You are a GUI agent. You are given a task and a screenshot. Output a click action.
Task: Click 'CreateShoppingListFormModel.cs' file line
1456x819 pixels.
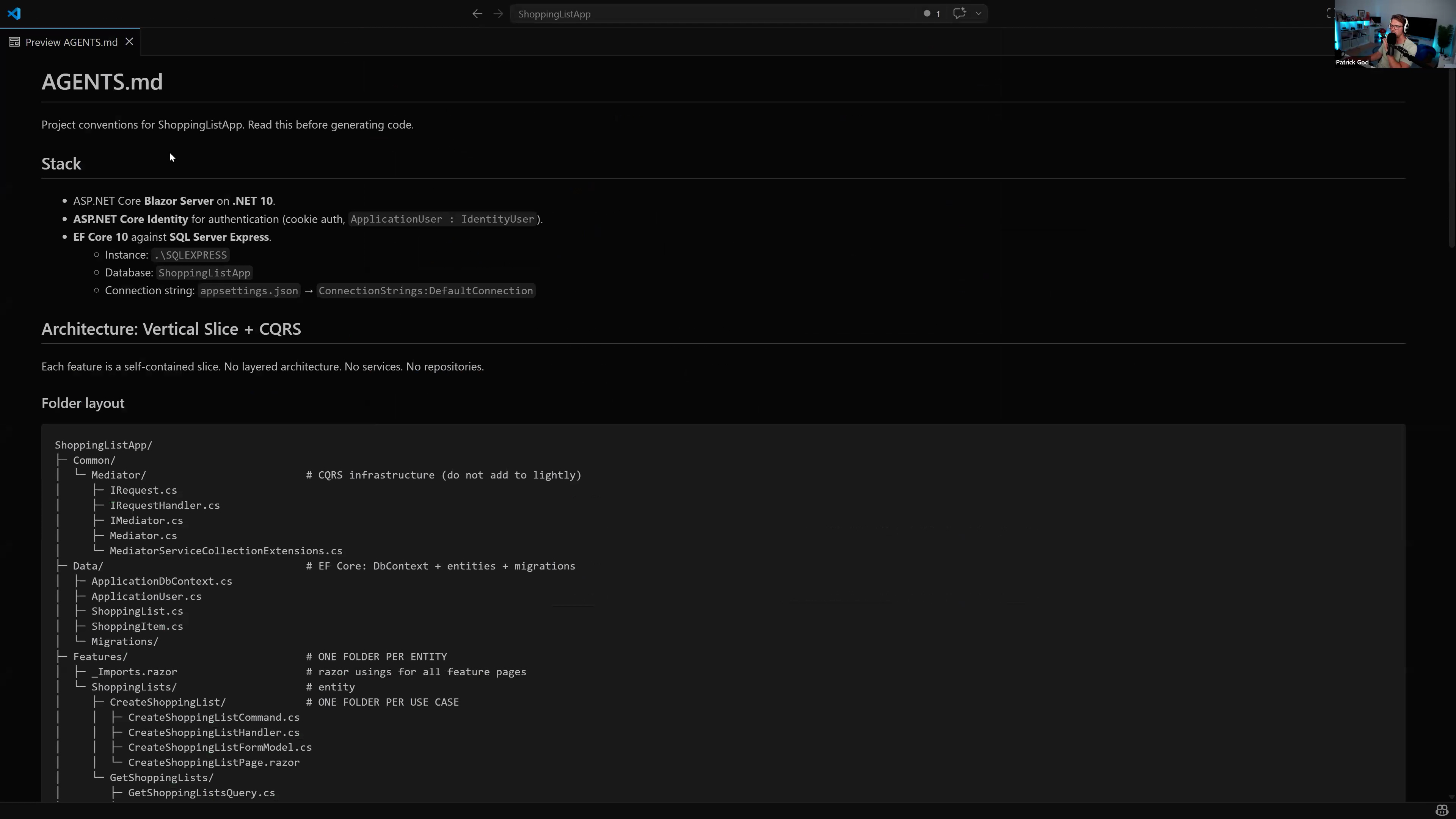[x=220, y=747]
